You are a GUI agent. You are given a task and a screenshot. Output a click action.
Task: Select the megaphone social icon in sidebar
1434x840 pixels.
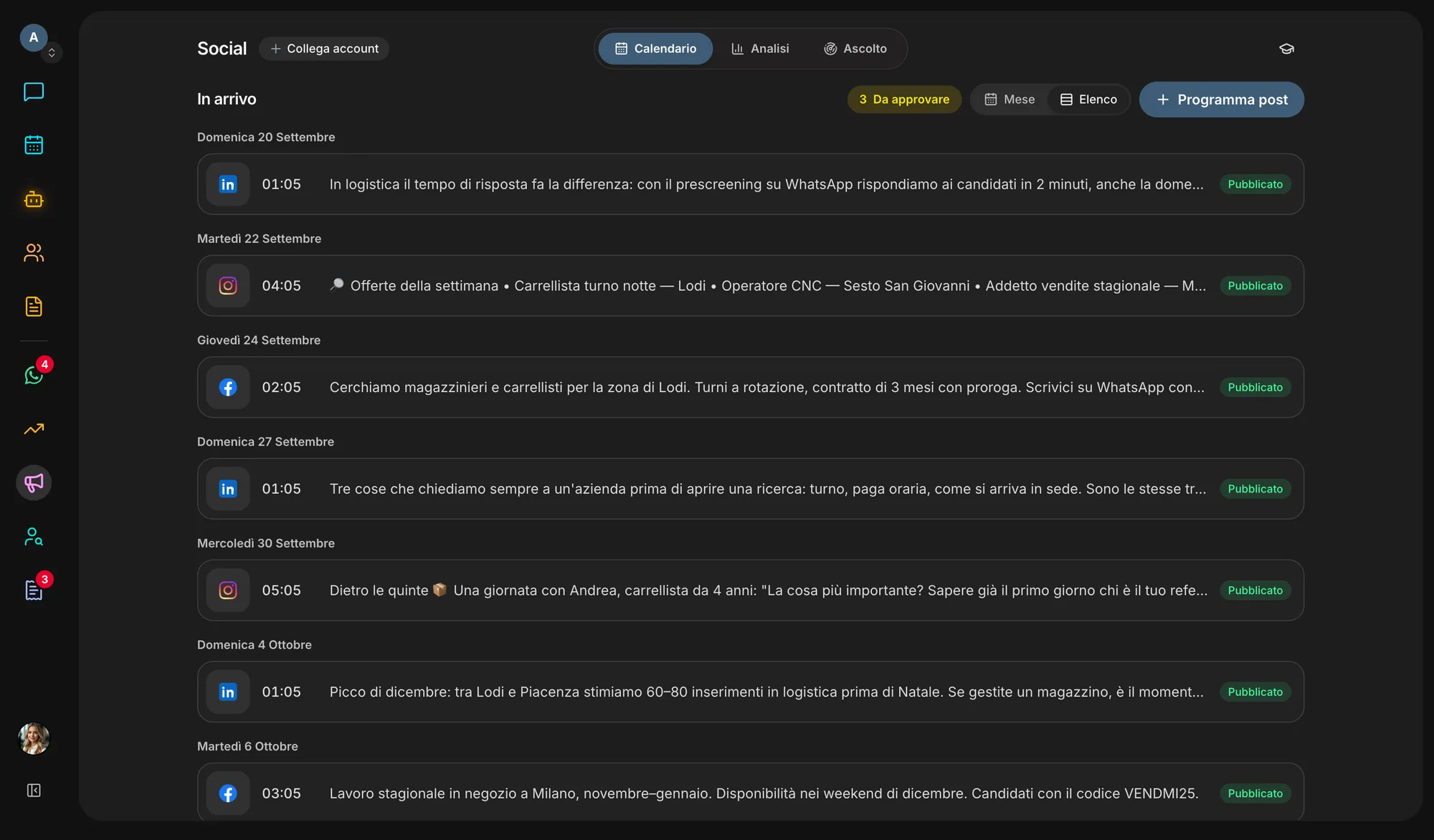[34, 482]
